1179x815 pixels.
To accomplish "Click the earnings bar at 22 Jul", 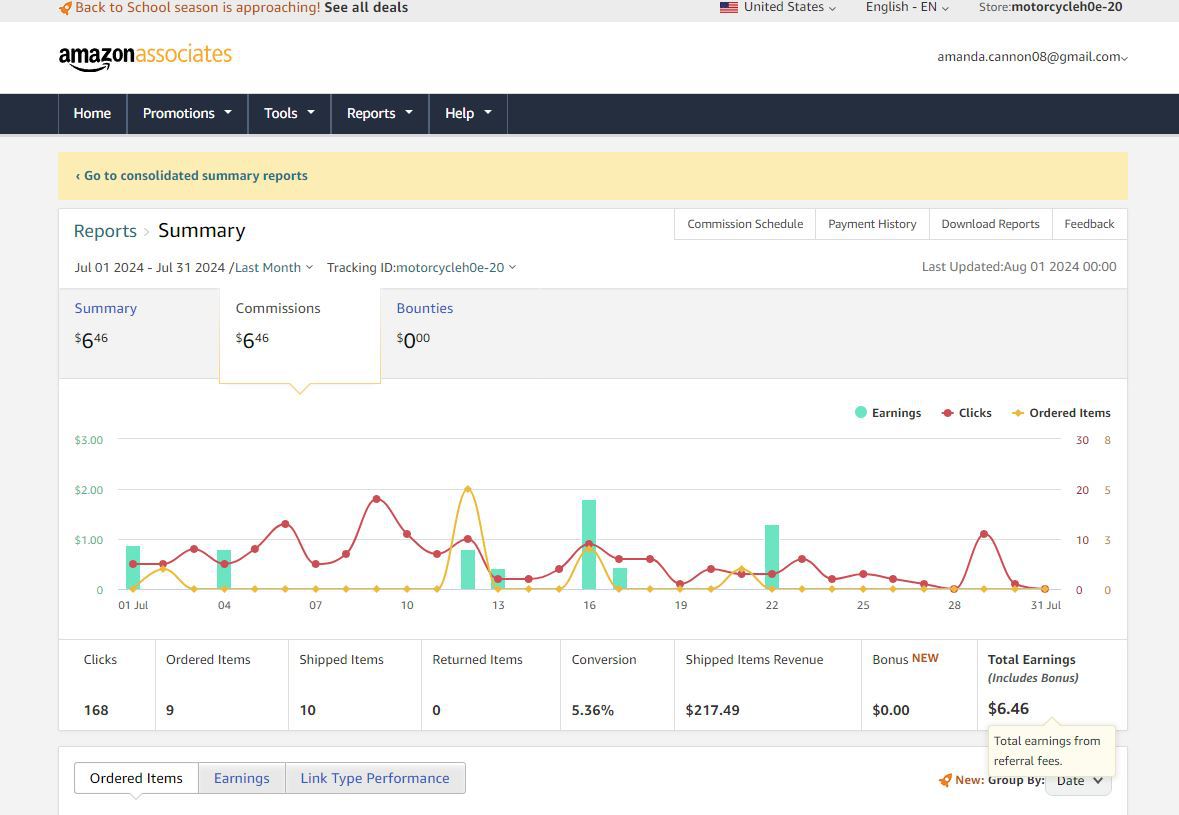I will pos(771,557).
